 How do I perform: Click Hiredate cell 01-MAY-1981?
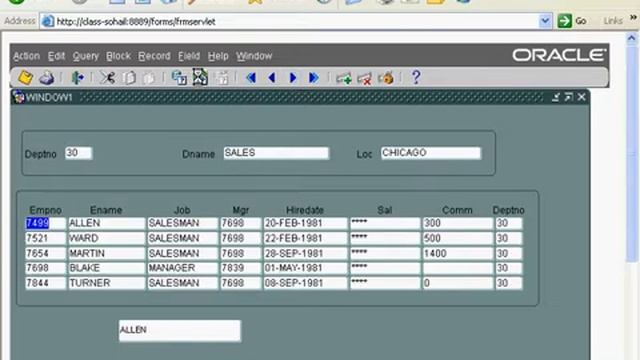click(x=305, y=268)
